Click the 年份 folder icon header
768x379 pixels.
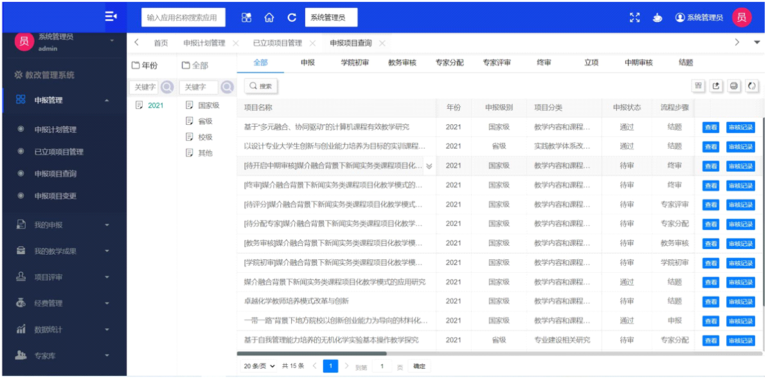click(x=136, y=66)
